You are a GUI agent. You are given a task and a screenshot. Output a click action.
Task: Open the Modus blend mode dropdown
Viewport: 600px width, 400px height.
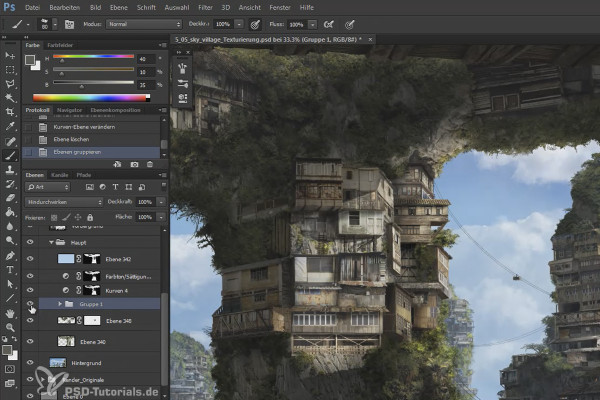(x=144, y=24)
